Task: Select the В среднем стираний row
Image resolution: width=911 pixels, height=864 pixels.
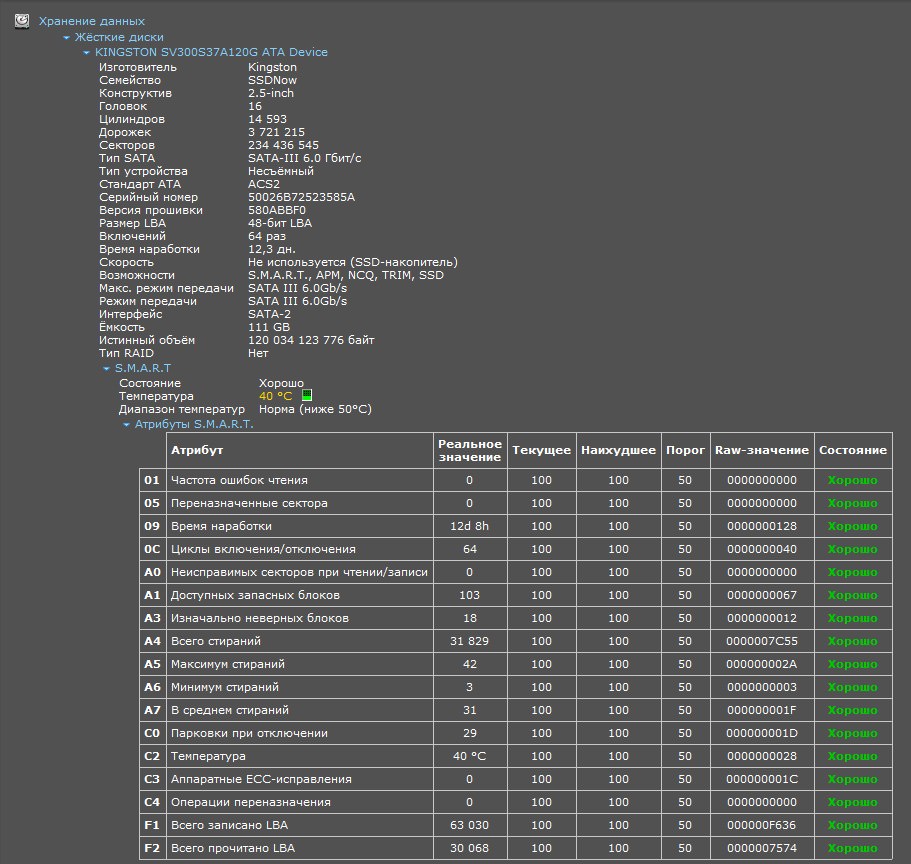Action: click(x=516, y=710)
